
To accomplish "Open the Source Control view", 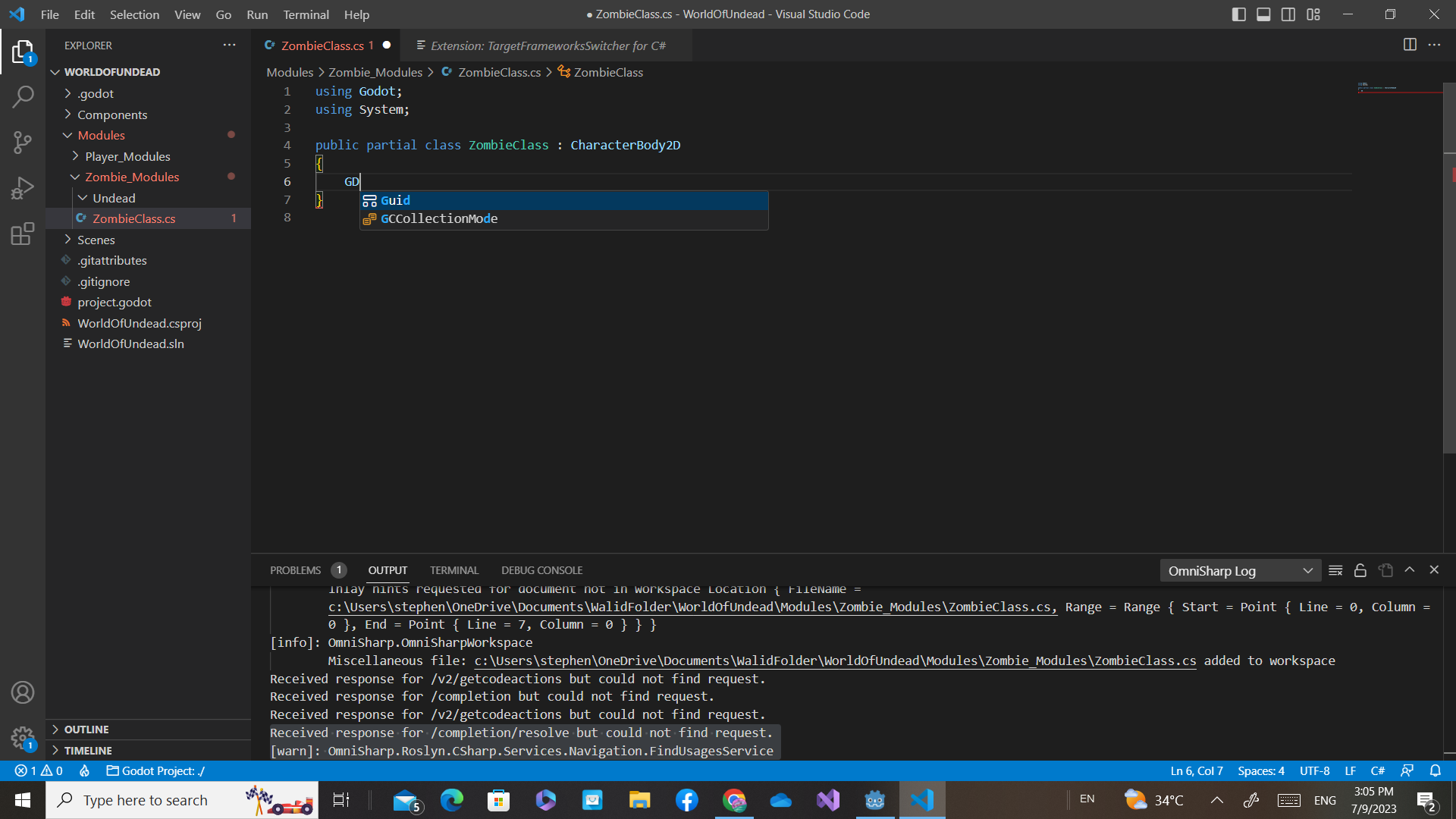I will click(24, 143).
